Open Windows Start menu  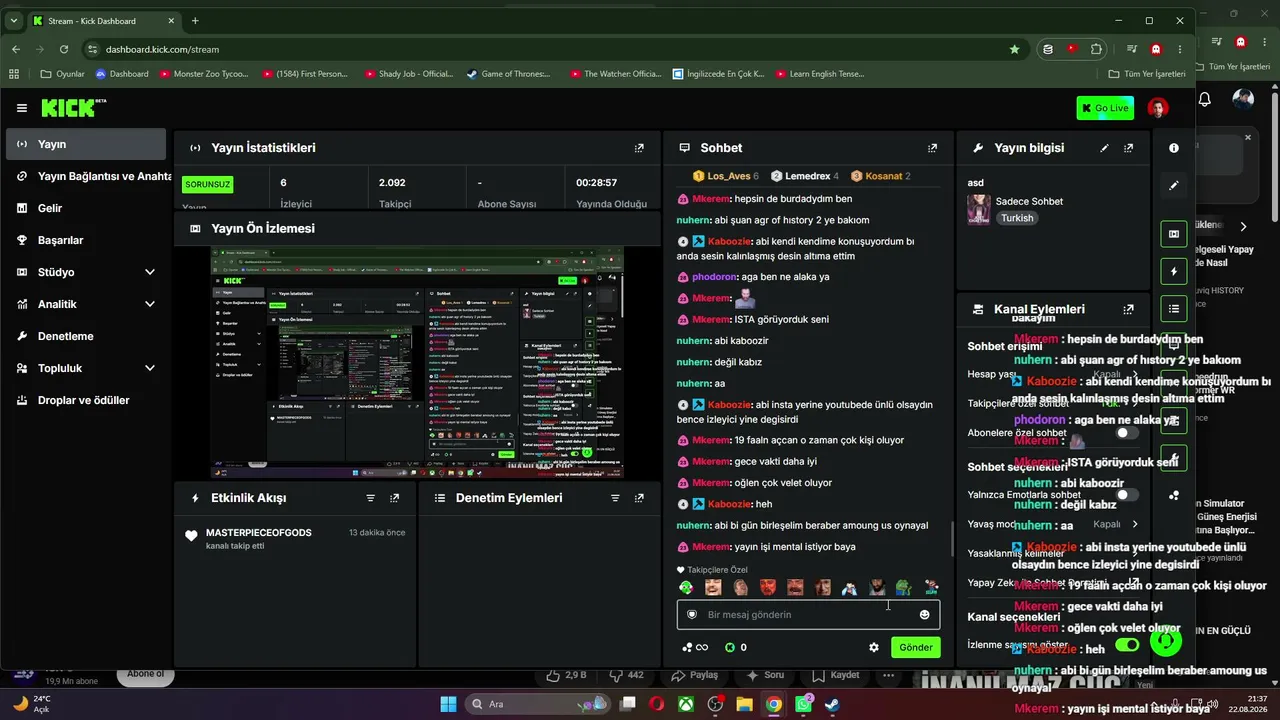pyautogui.click(x=447, y=704)
